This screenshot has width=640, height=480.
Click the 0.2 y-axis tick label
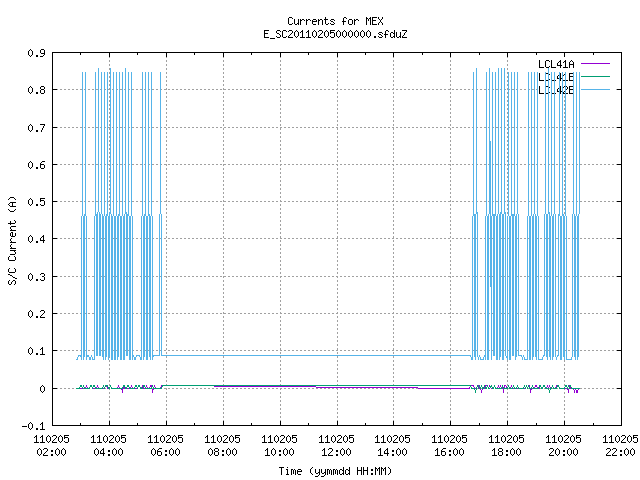coord(36,314)
